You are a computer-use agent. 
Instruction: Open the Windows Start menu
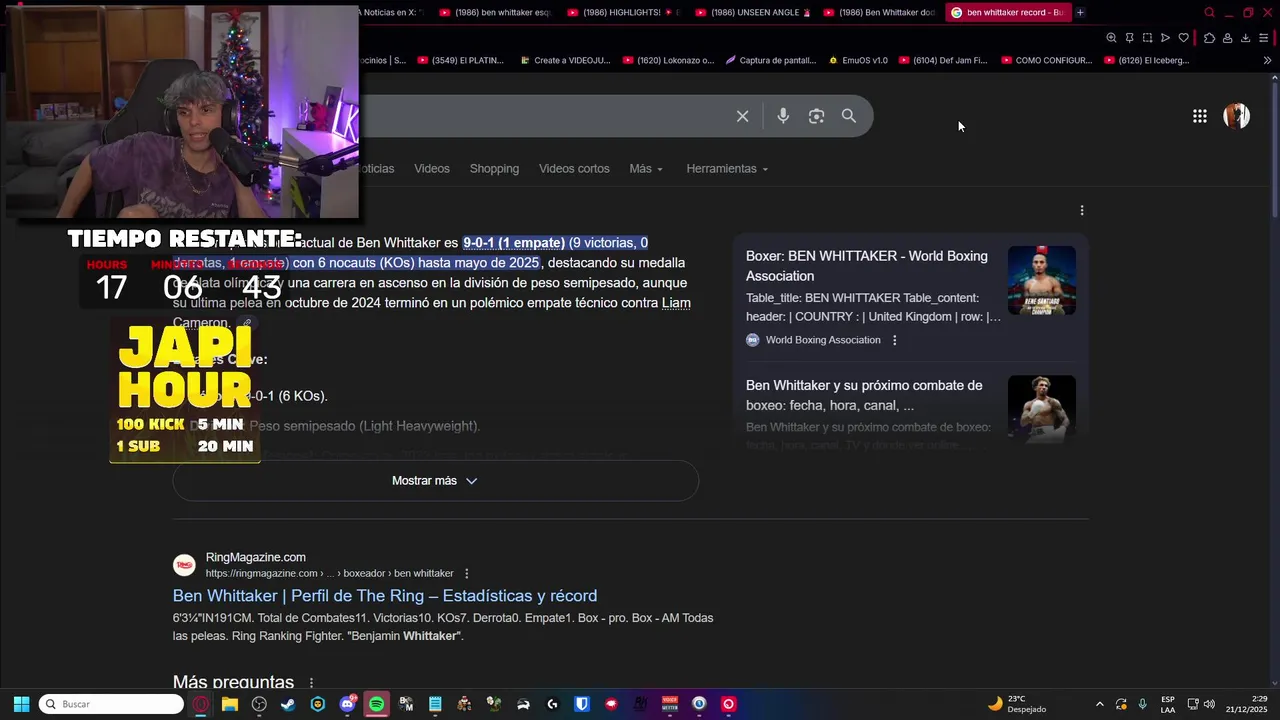(x=21, y=704)
